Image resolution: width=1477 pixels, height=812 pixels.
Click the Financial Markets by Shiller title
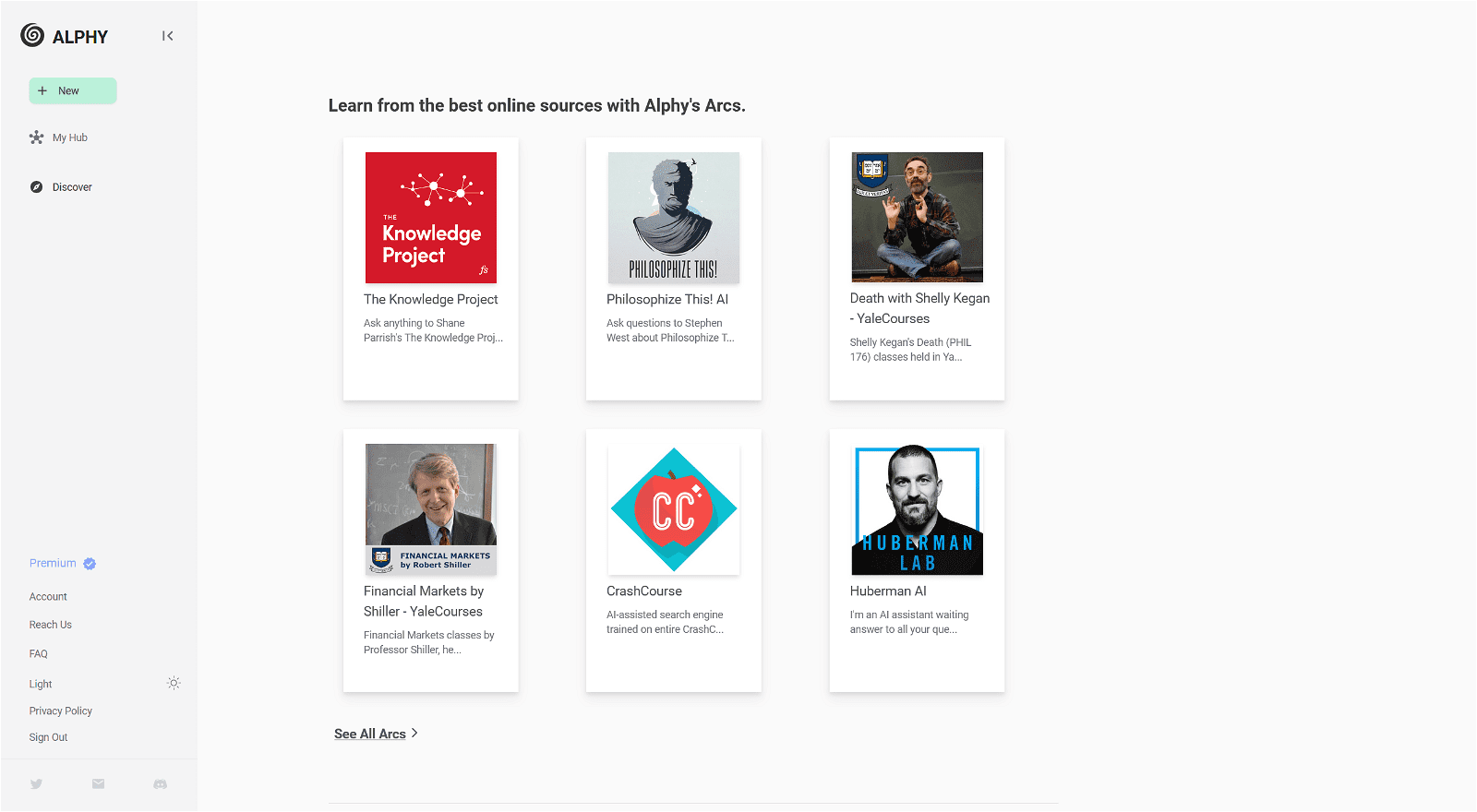(x=424, y=601)
